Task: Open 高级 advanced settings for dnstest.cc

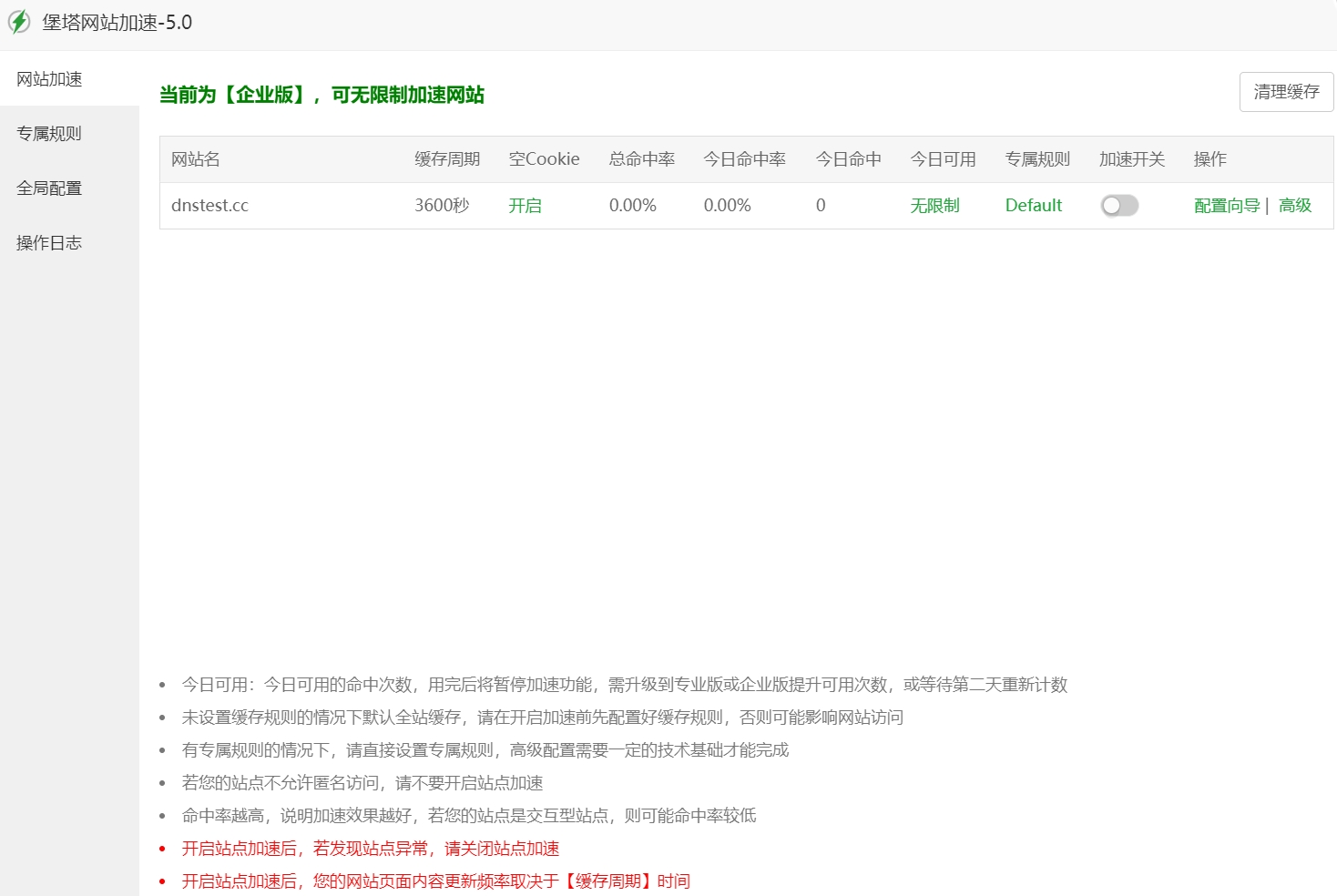Action: 1294,205
